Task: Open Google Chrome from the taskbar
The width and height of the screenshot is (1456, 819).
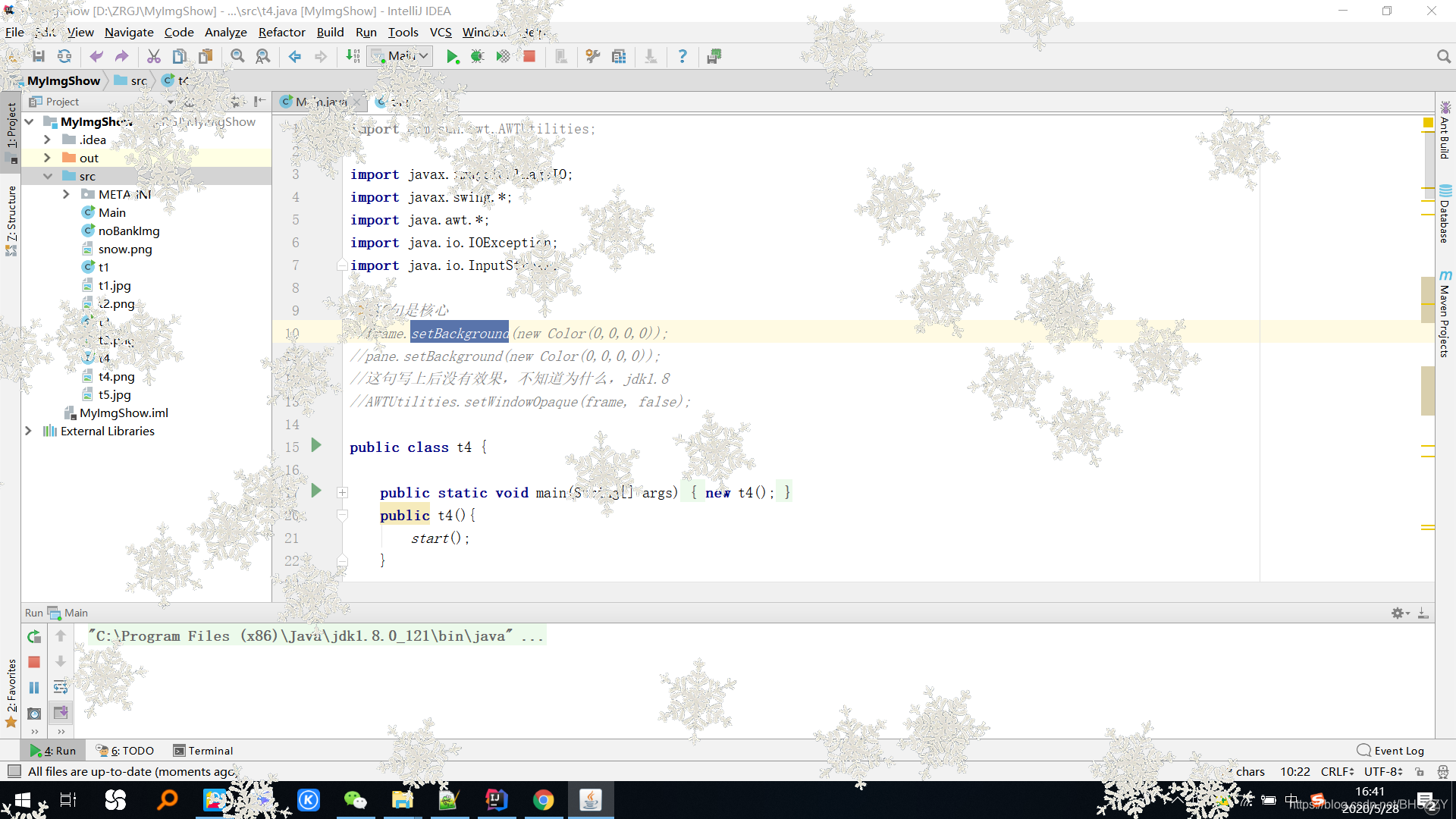Action: (x=544, y=799)
